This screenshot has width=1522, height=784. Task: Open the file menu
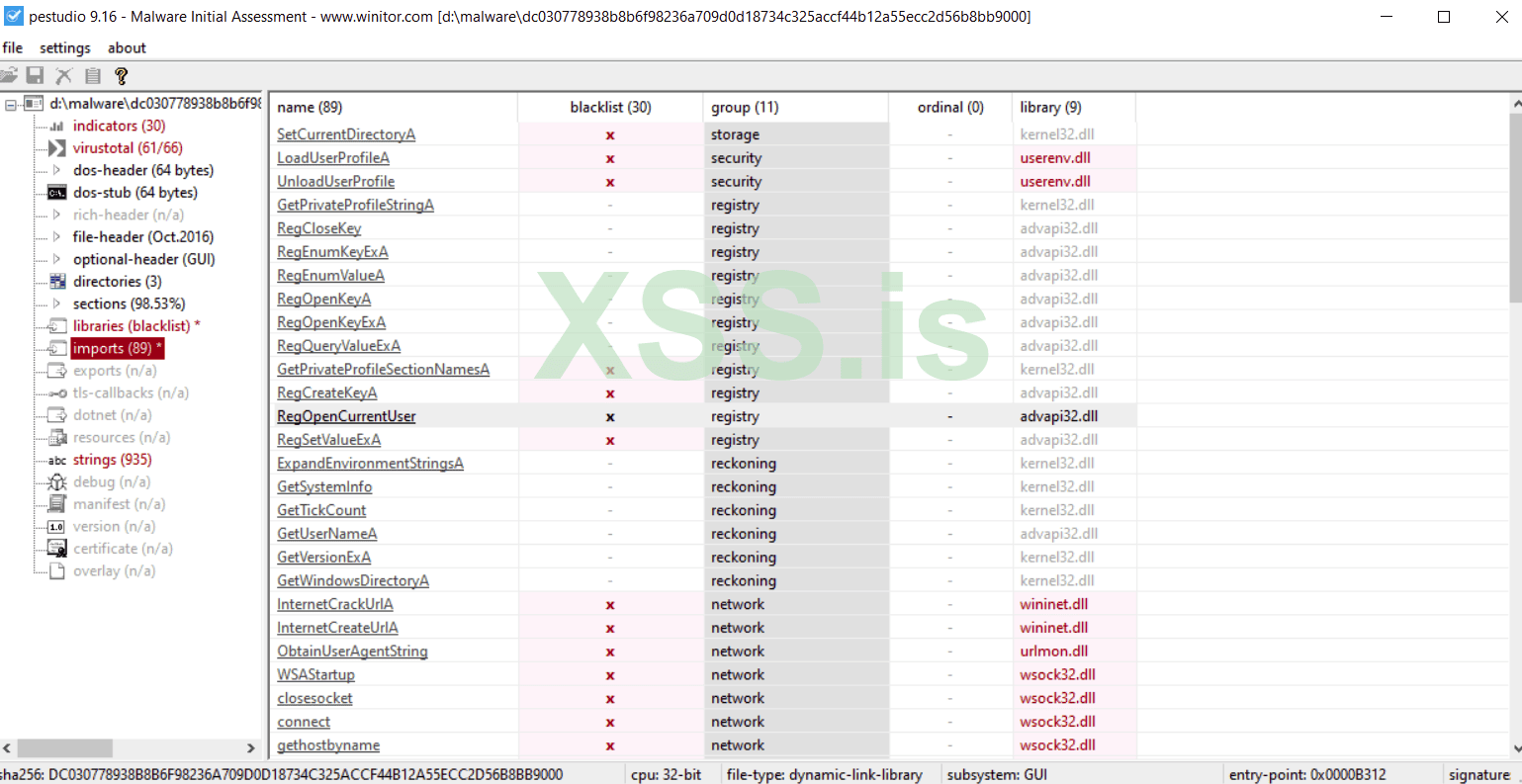click(x=13, y=47)
